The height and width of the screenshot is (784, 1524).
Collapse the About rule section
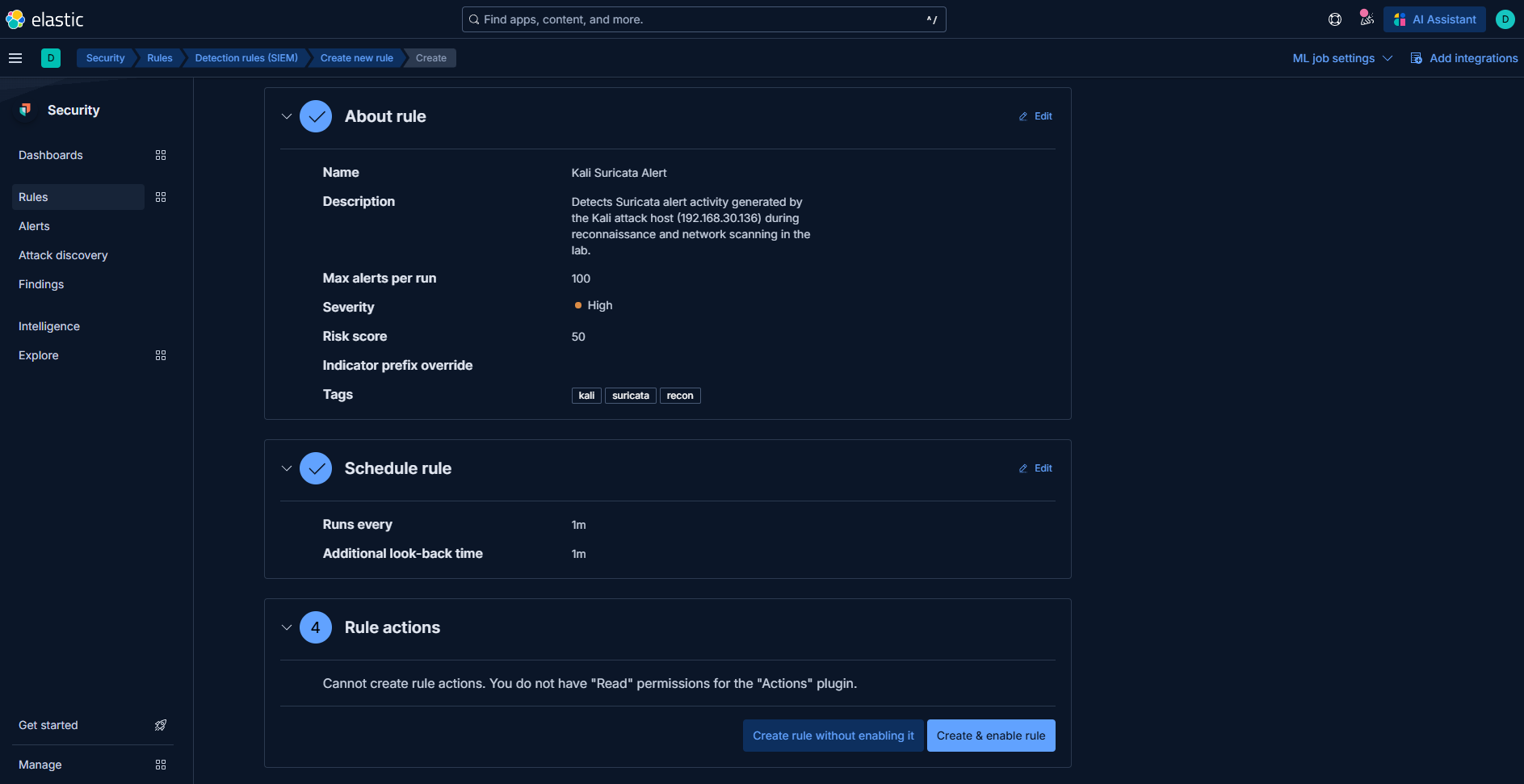point(287,116)
